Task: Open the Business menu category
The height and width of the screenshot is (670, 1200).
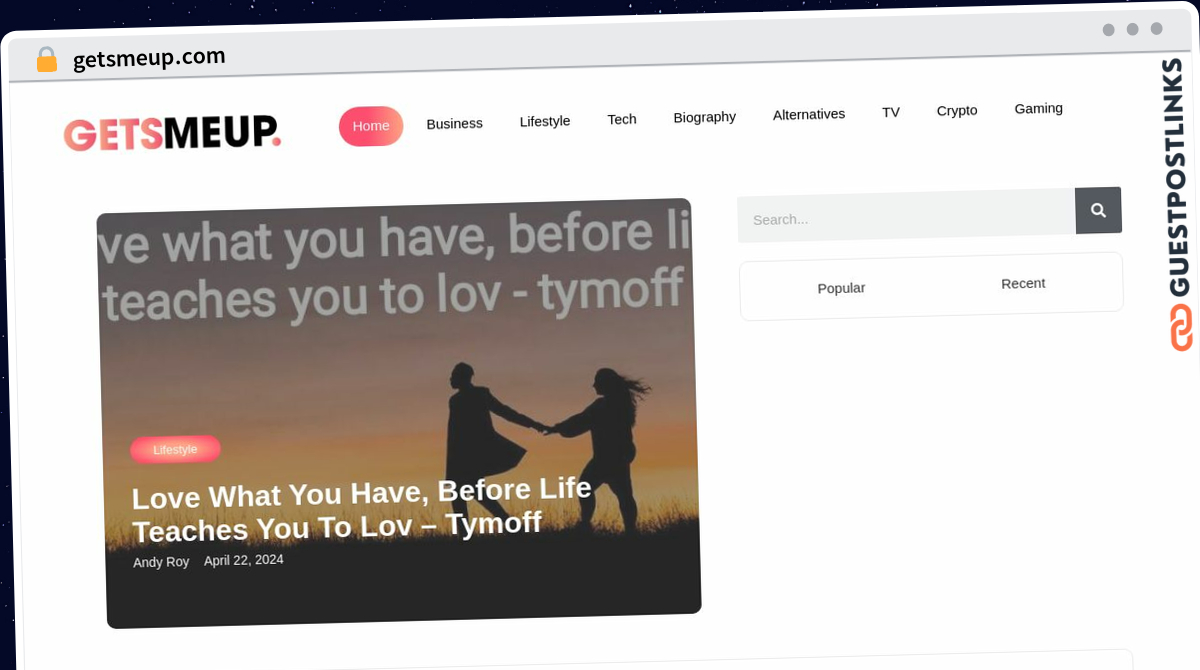Action: click(454, 123)
